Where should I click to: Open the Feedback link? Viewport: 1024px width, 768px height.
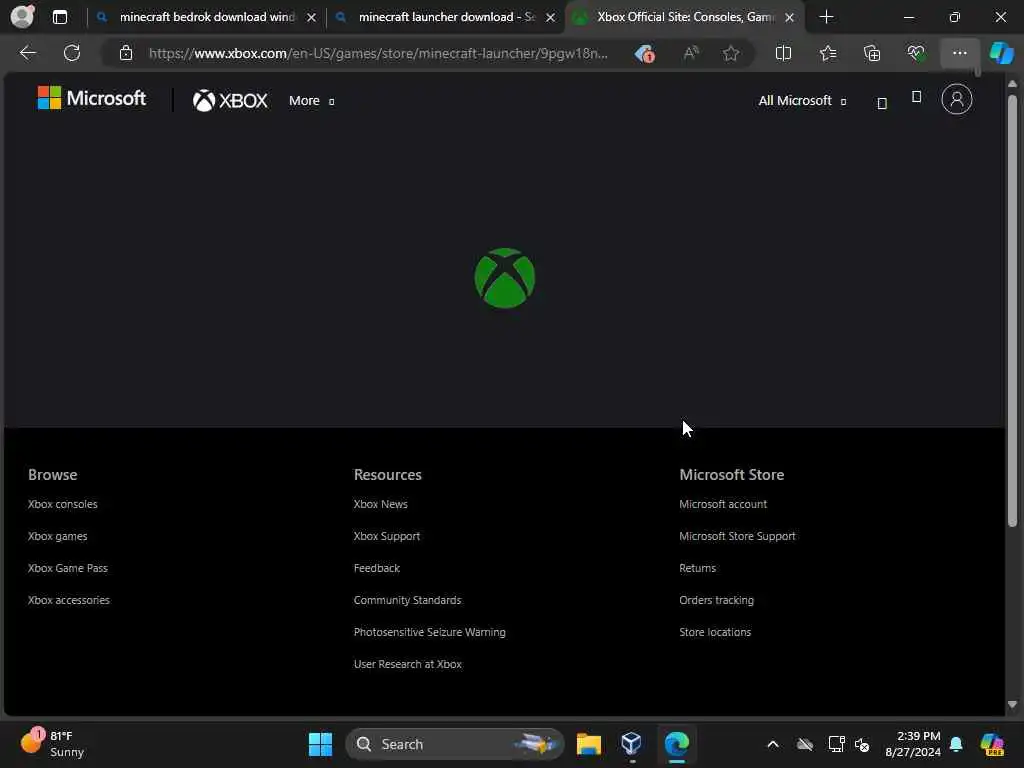coord(377,568)
